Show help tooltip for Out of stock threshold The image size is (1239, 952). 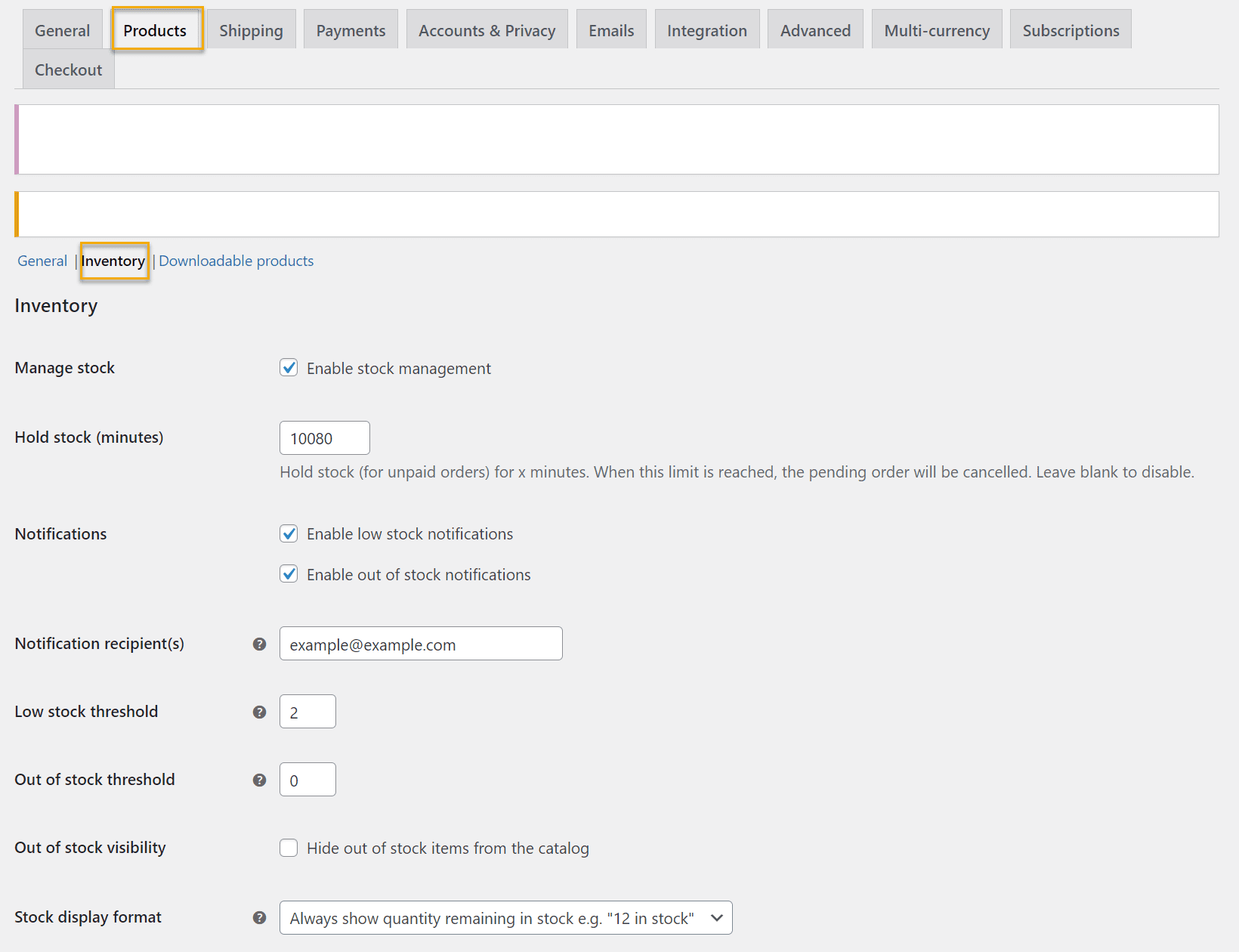point(259,780)
